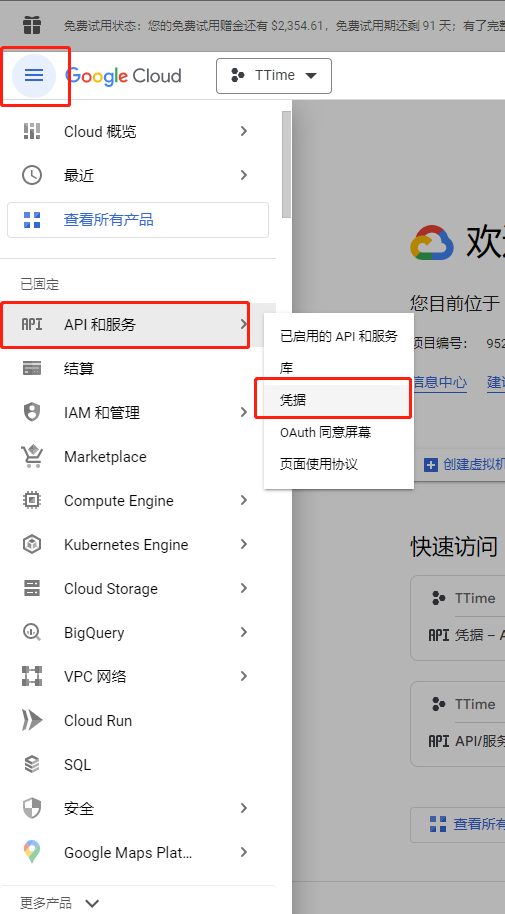
Task: Open the hamburger navigation menu
Action: [x=34, y=75]
